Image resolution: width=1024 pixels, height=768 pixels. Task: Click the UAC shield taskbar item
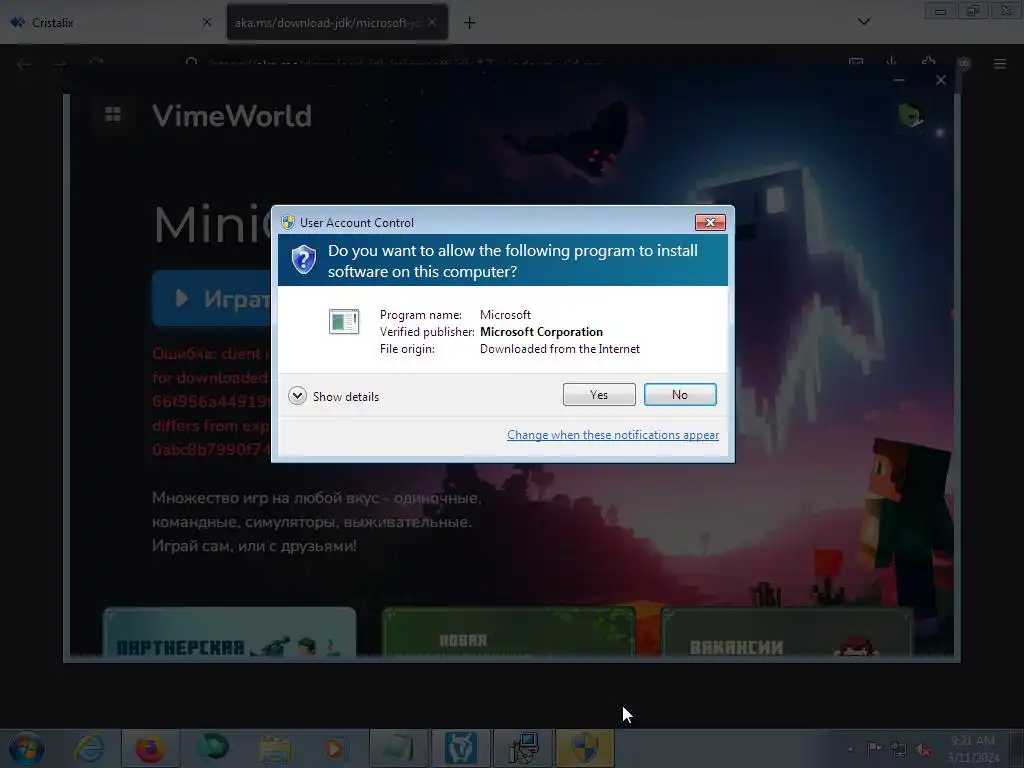tap(584, 748)
